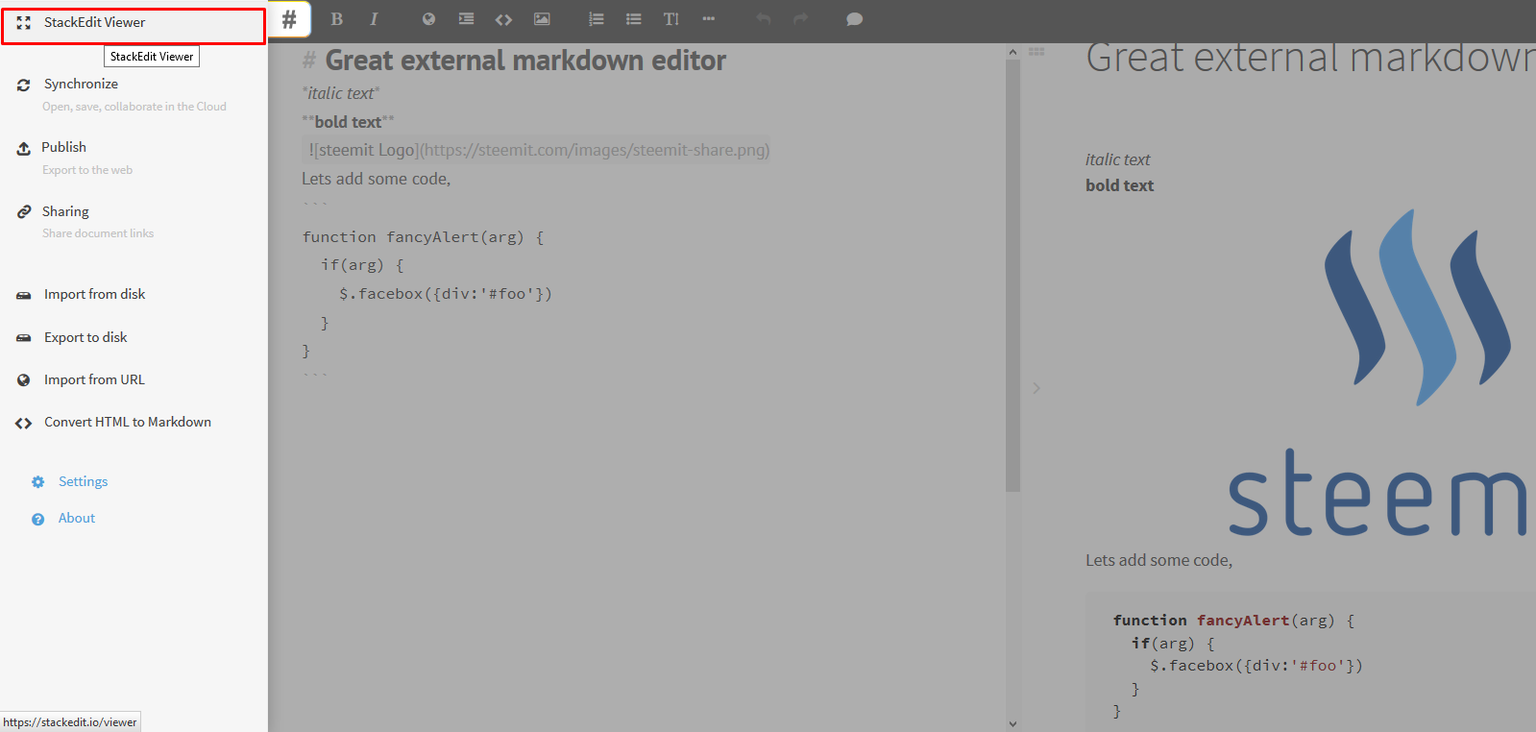Click the 'bold text' line in the preview
Screen dimensions: 1536x732
coord(1120,185)
